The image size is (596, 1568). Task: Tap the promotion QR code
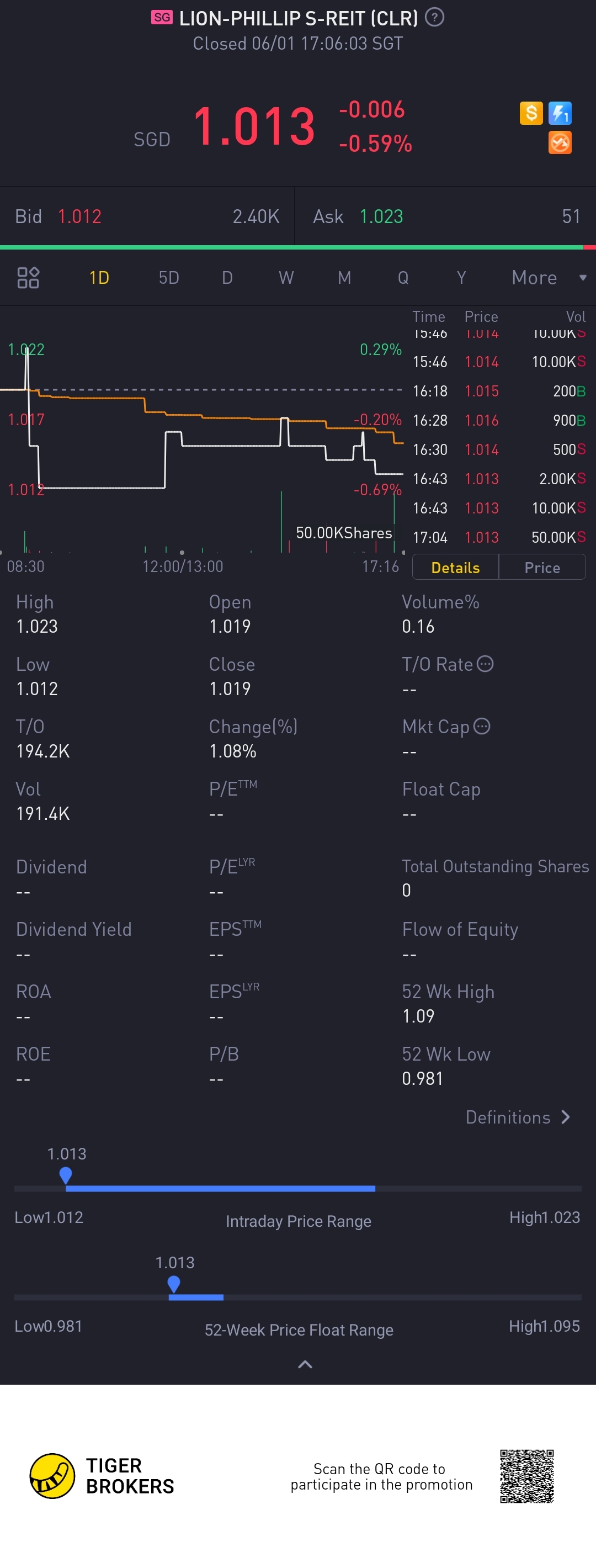(526, 1475)
